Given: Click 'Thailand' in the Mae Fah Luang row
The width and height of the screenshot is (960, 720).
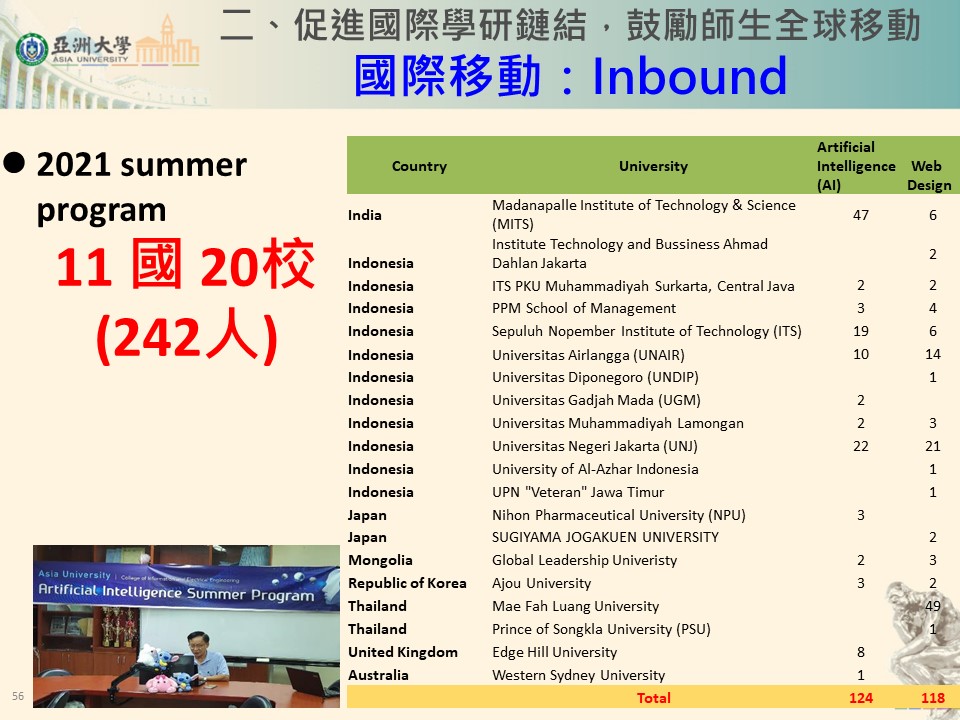Looking at the screenshot, I should pyautogui.click(x=377, y=606).
